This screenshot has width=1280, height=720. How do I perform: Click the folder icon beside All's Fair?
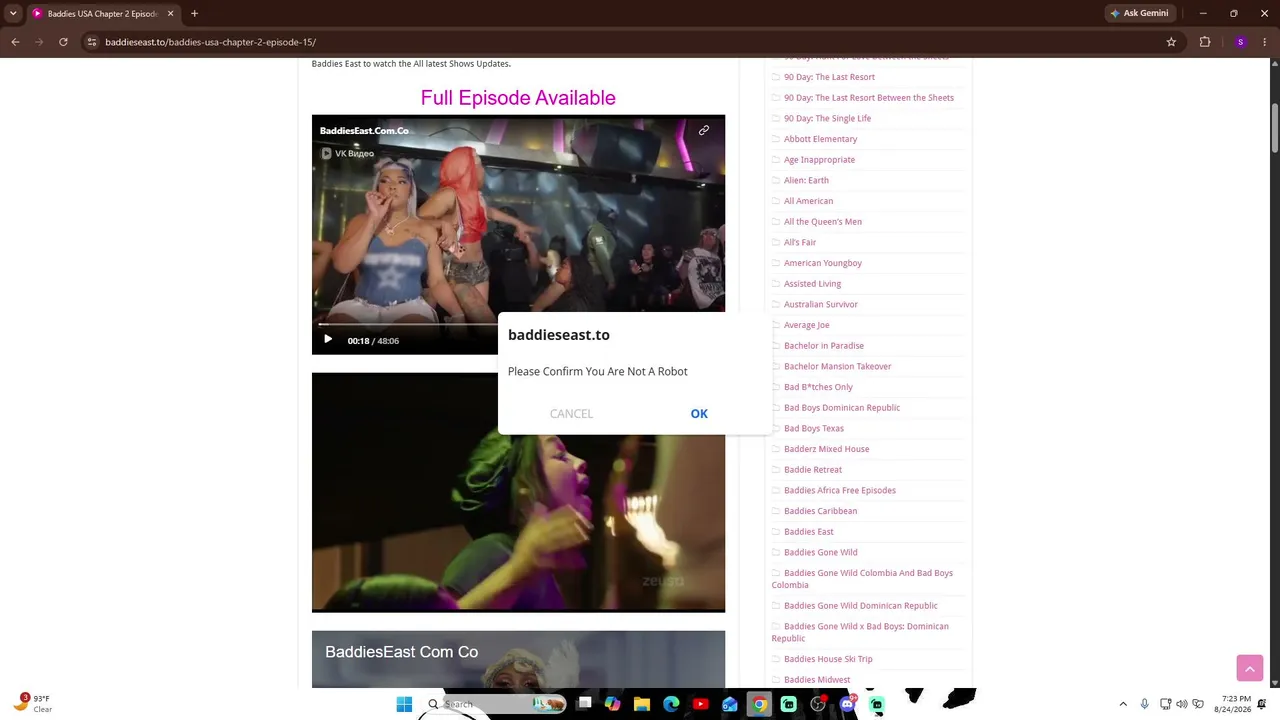point(776,243)
